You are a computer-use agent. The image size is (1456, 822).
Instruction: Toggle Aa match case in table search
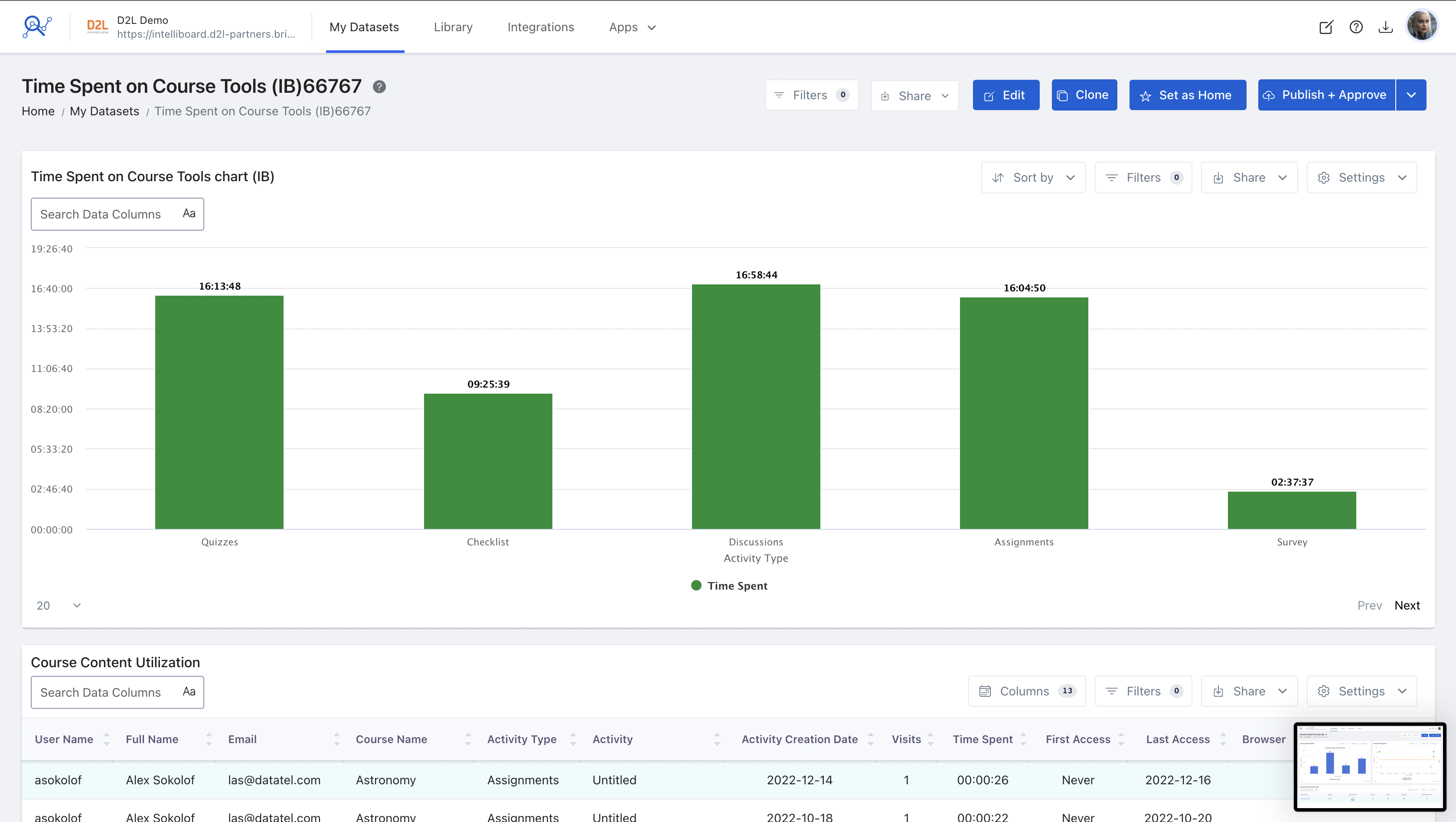point(189,692)
